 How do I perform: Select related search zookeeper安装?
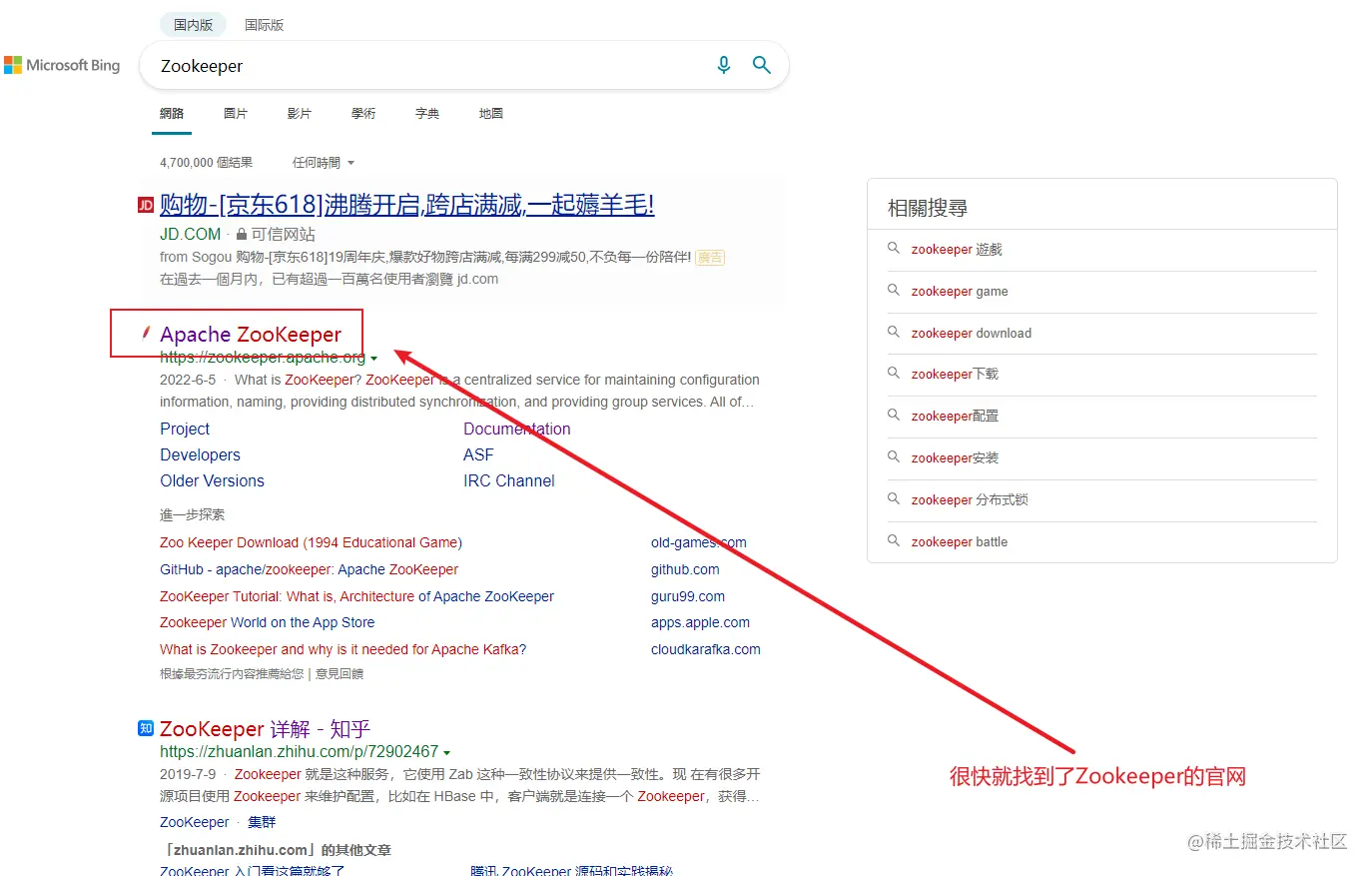tap(955, 458)
